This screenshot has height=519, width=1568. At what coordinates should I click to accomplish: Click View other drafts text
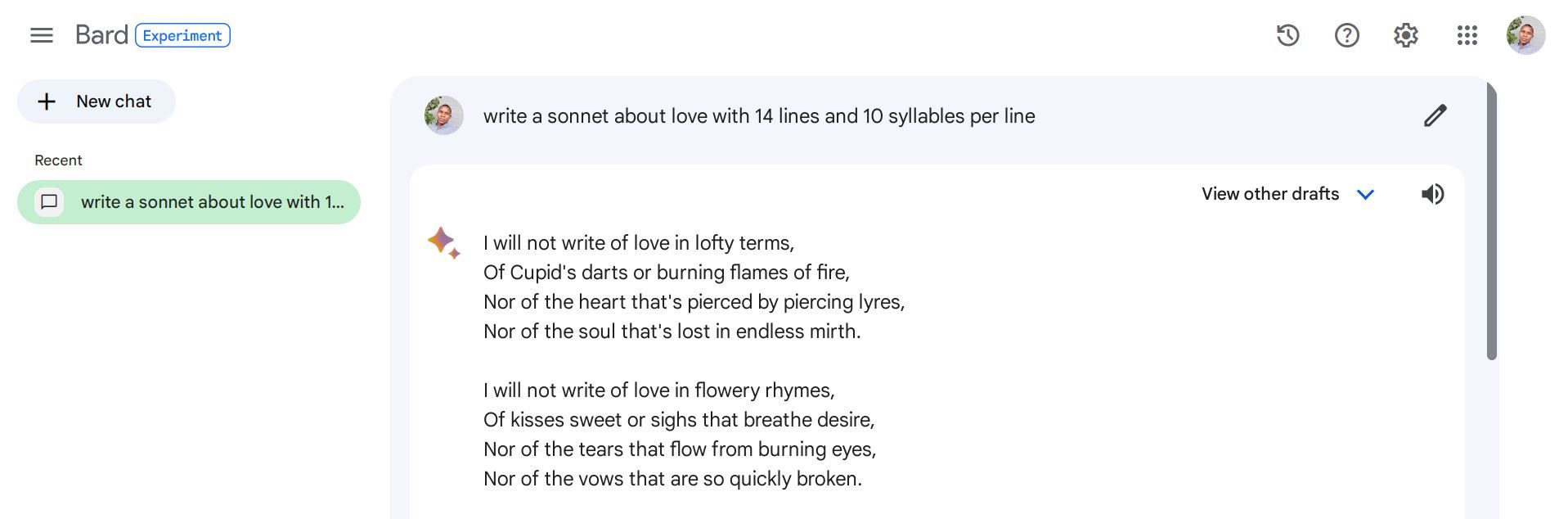click(x=1269, y=194)
